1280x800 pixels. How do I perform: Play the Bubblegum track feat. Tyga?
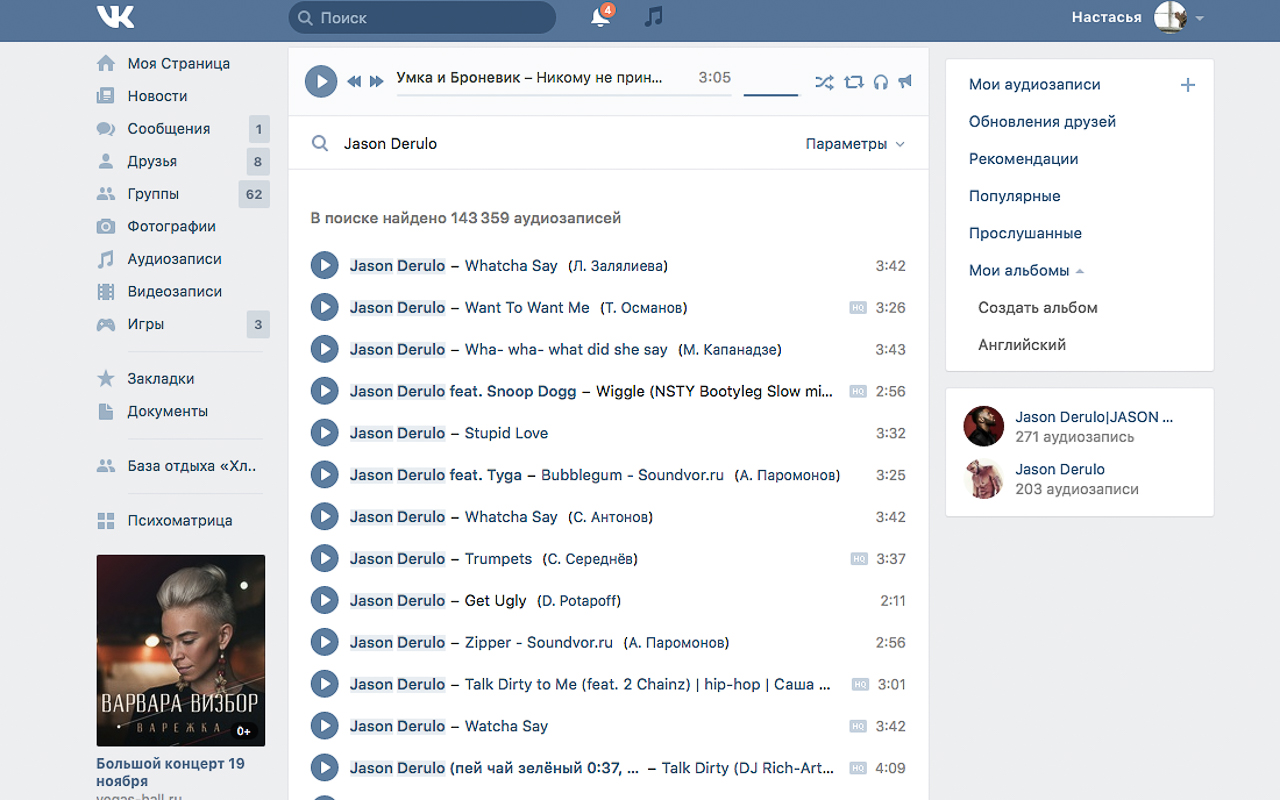[324, 475]
